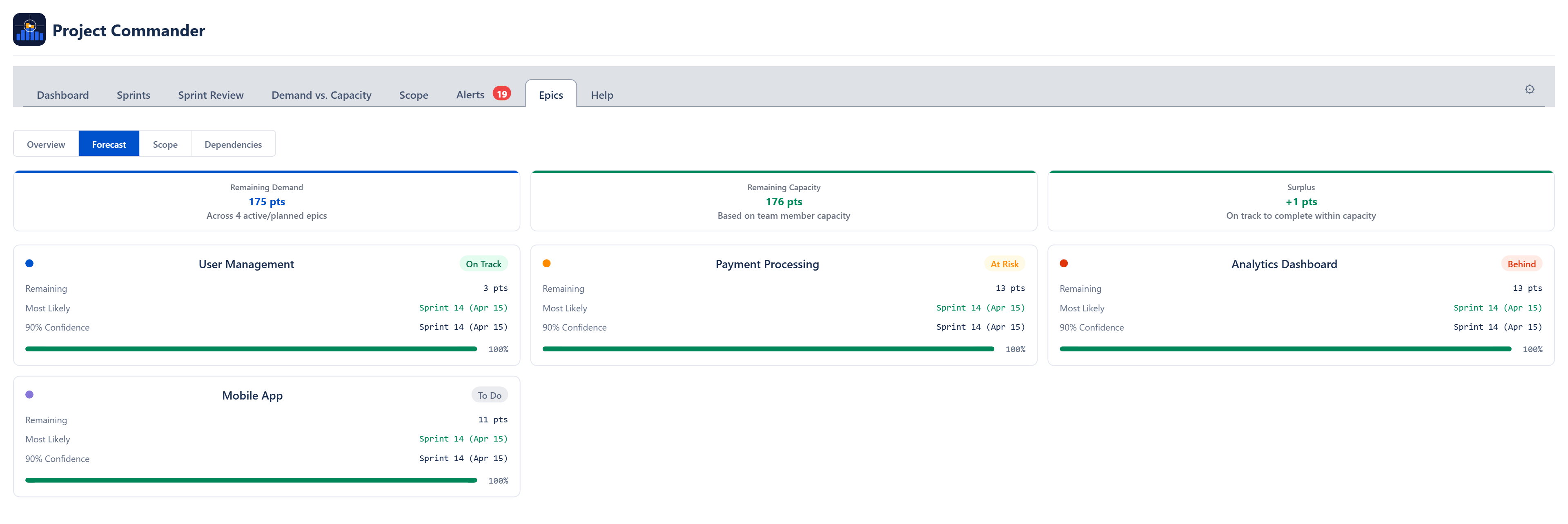Switch to the Sprints tab
Screen dimensions: 1568x524
(133, 95)
